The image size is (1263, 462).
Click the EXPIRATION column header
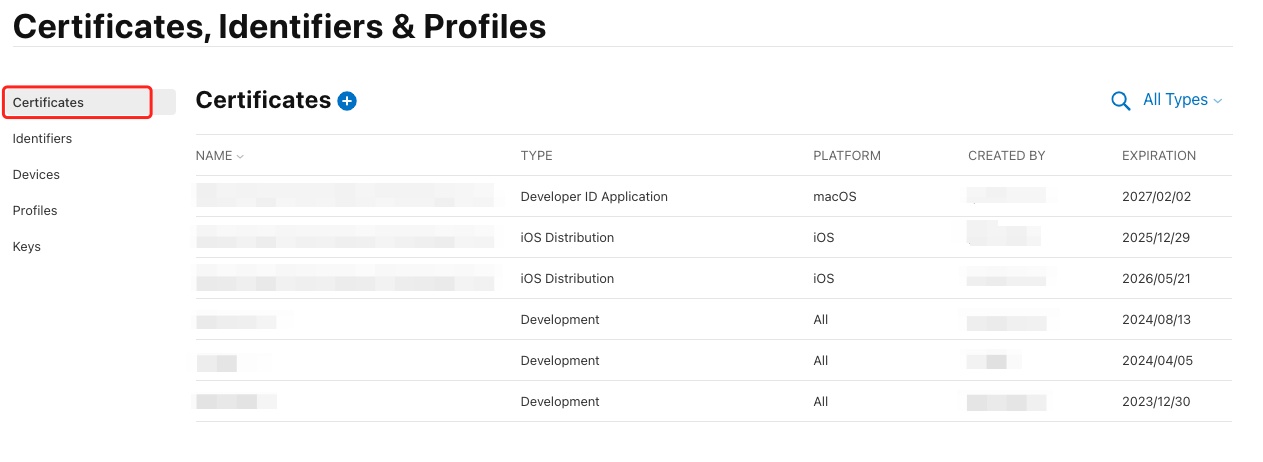click(x=1159, y=156)
